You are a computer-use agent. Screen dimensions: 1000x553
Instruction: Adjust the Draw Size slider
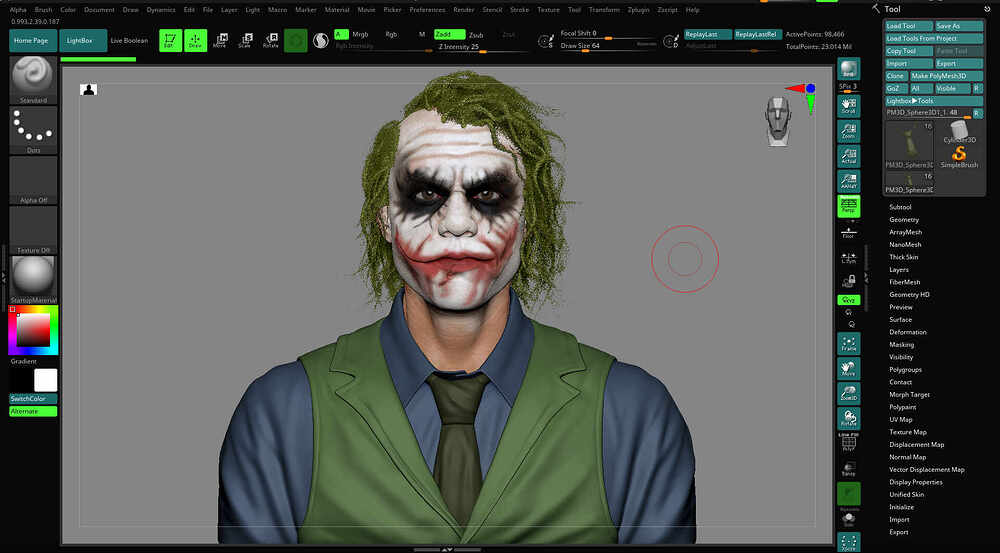point(608,46)
